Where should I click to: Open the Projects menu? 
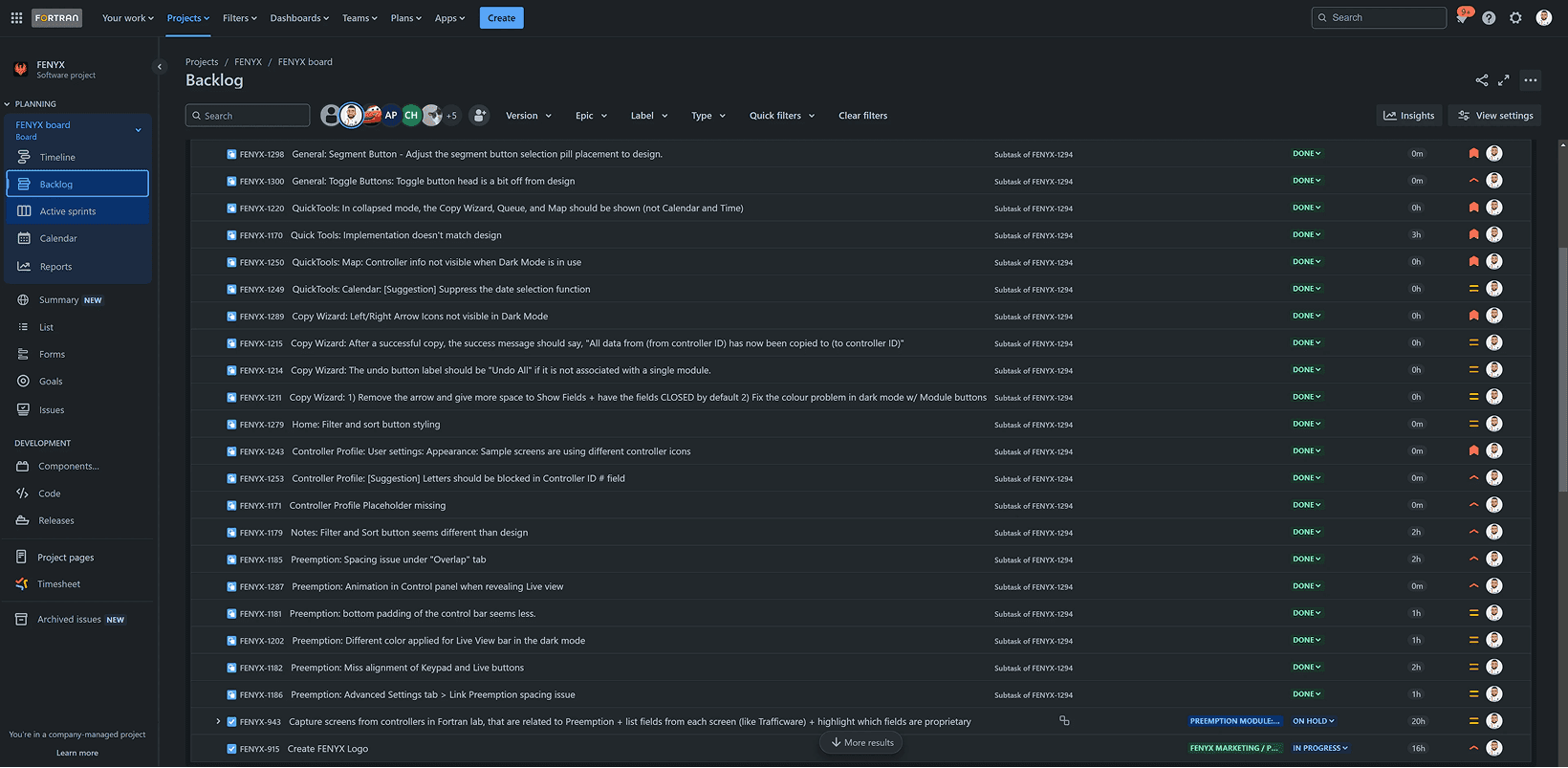point(187,18)
